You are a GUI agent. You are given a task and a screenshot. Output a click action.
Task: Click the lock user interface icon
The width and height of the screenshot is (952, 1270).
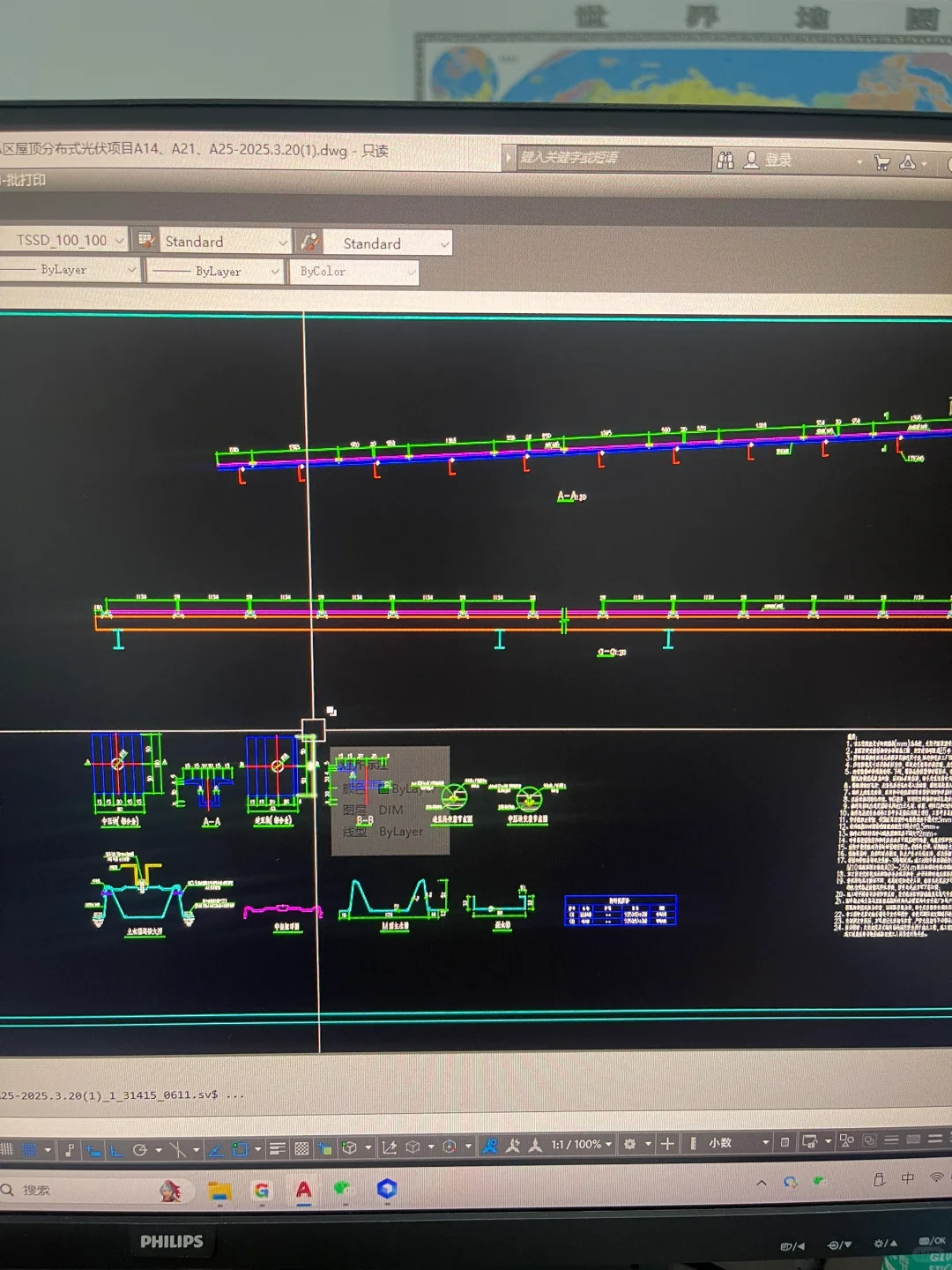click(810, 1141)
